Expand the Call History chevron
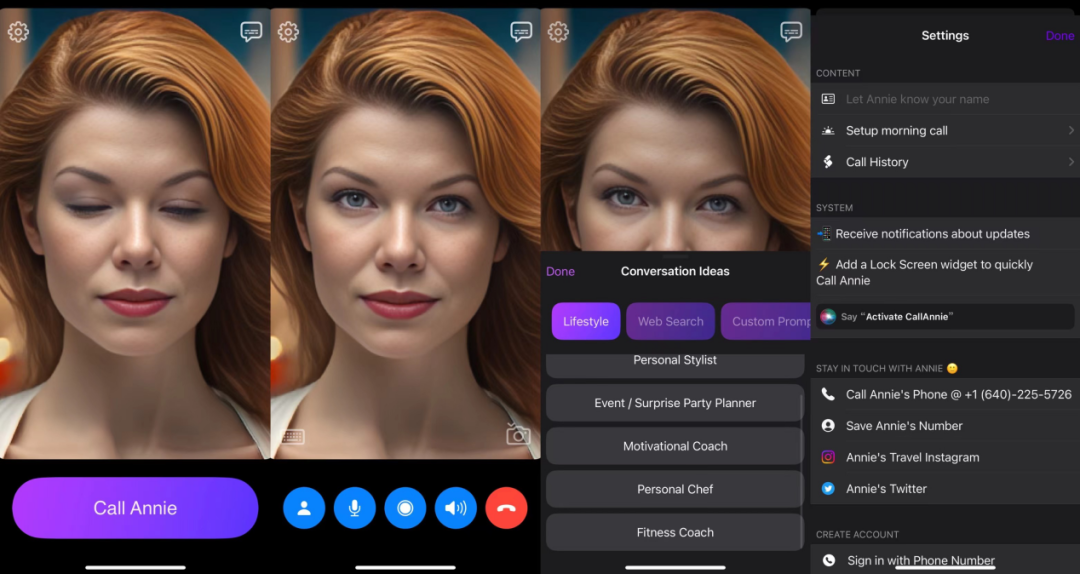The height and width of the screenshot is (574, 1080). 1071,162
